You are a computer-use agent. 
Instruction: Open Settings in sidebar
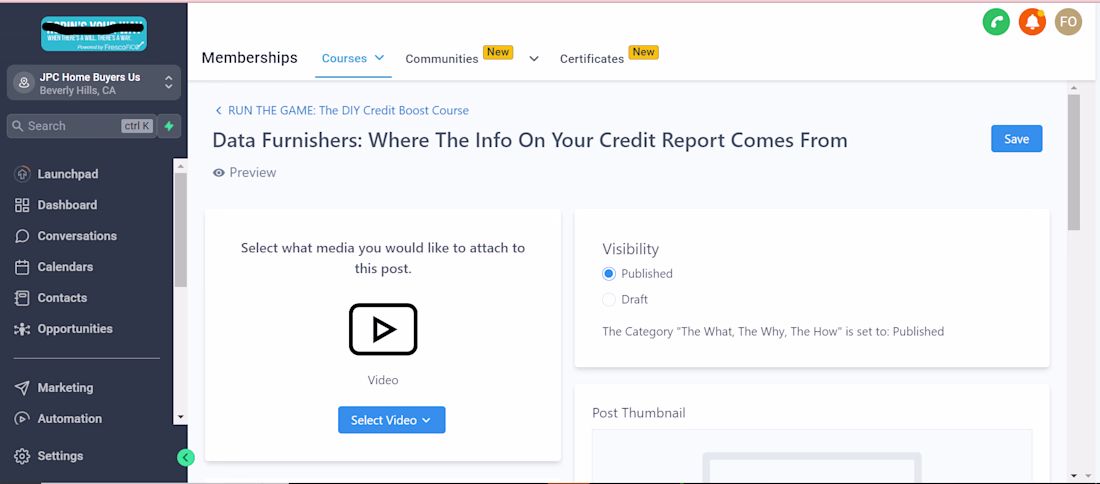click(60, 456)
